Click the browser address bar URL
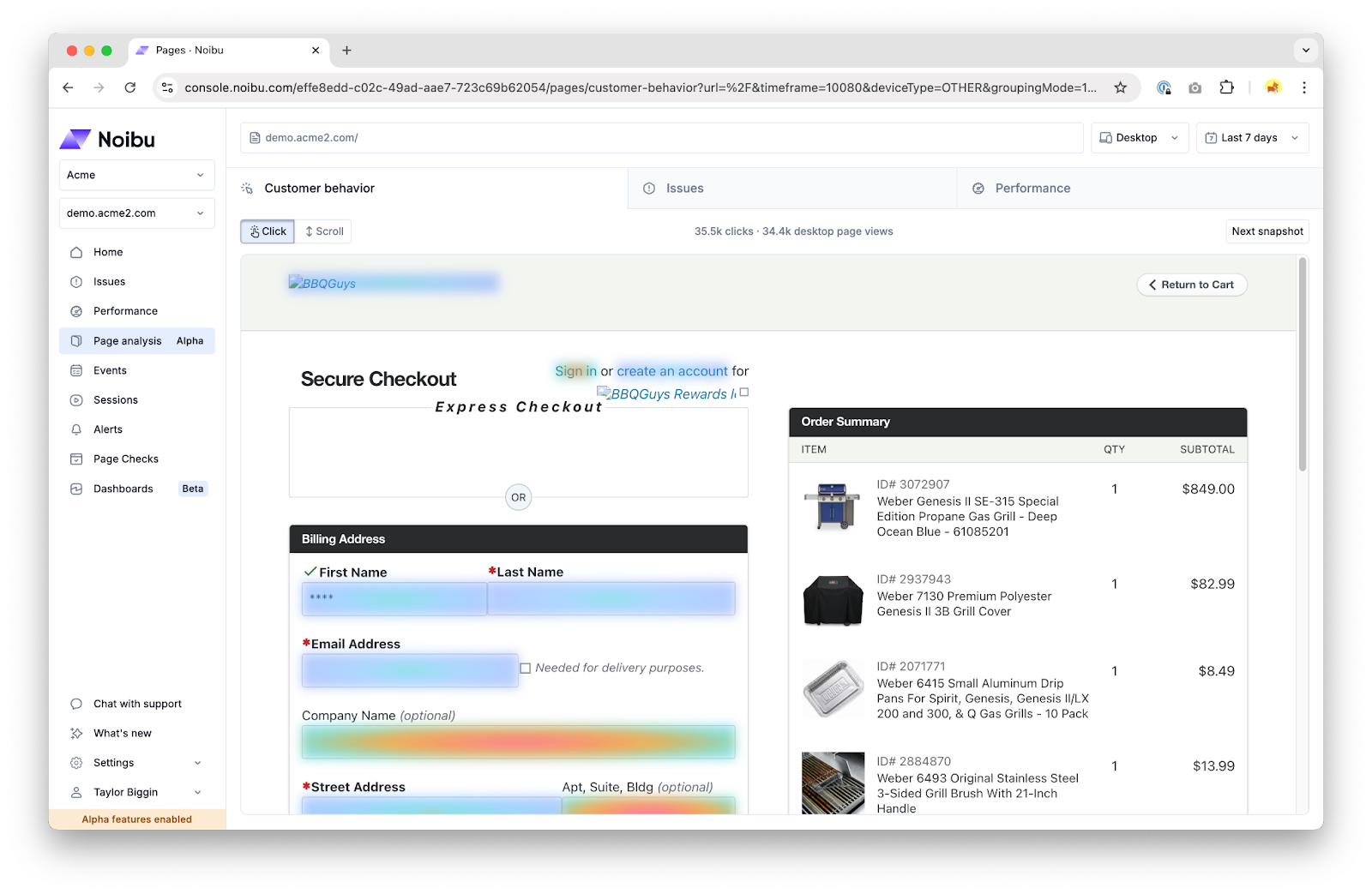This screenshot has height=894, width=1372. click(x=640, y=87)
